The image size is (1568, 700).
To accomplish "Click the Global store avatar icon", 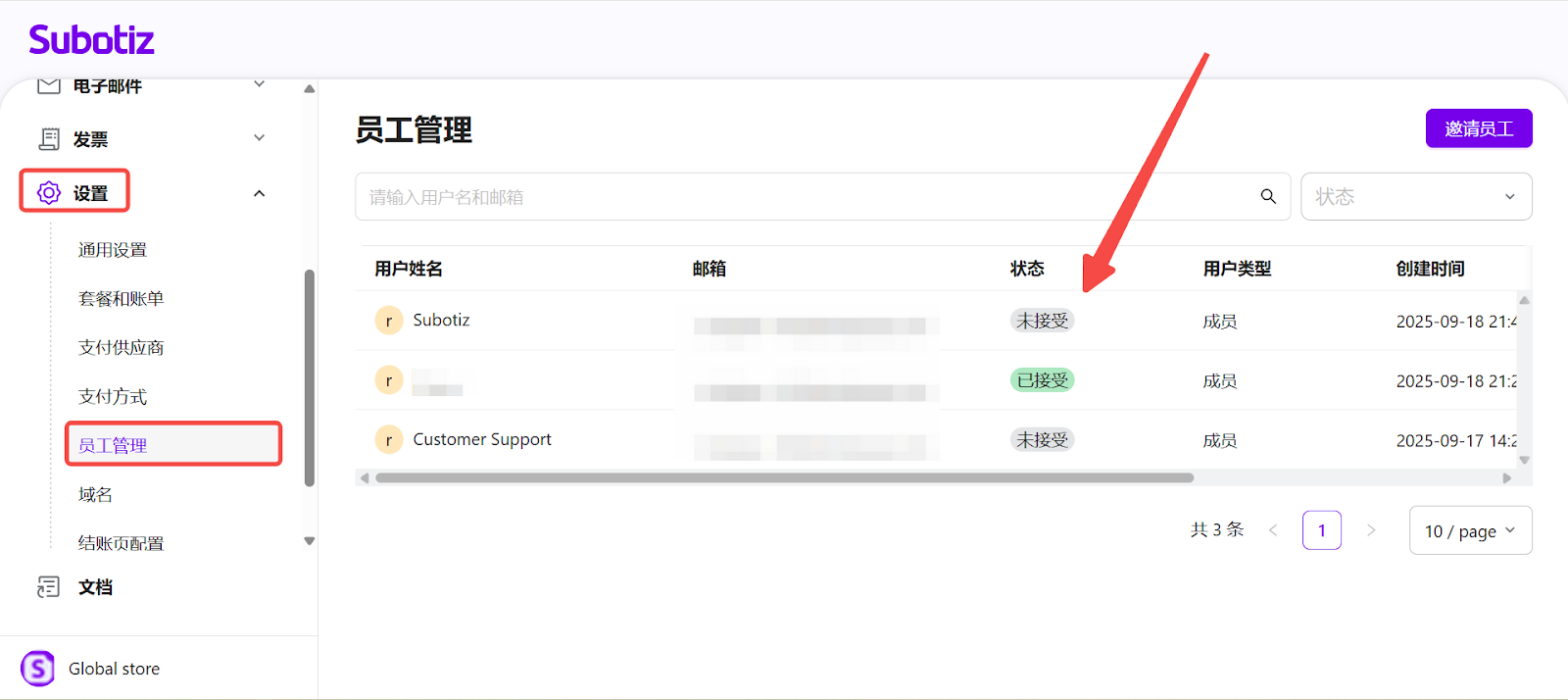I will tap(38, 669).
